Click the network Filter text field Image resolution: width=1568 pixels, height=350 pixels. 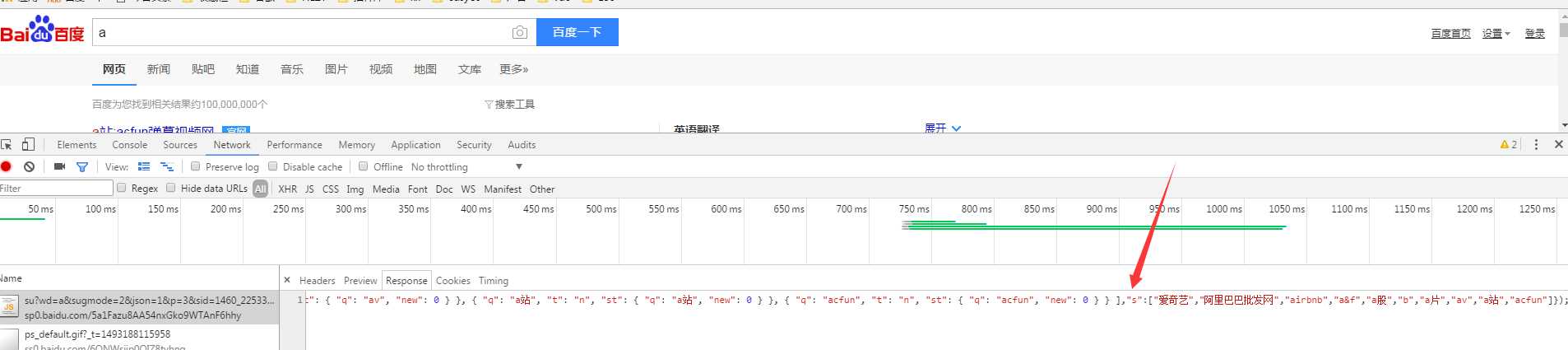(x=56, y=189)
